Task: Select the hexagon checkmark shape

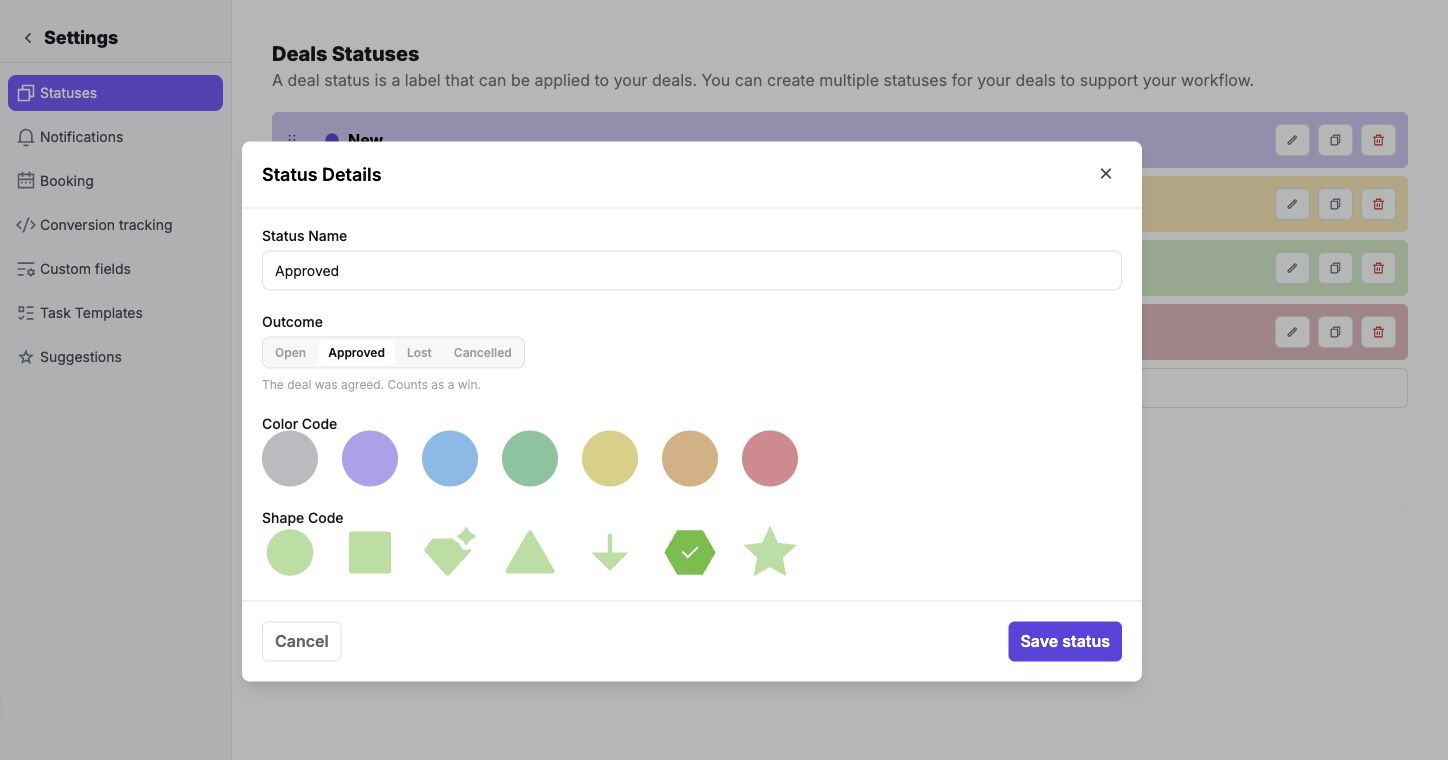Action: (690, 552)
